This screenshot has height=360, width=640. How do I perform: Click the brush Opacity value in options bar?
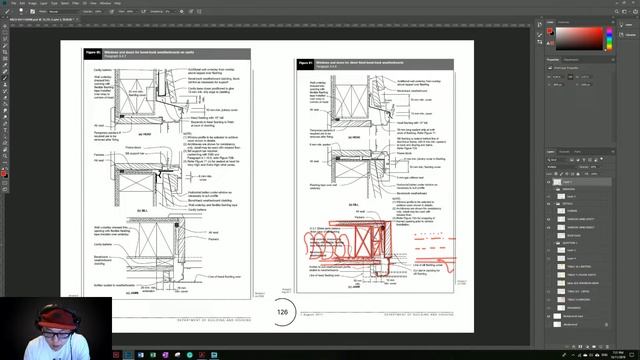pyautogui.click(x=99, y=11)
